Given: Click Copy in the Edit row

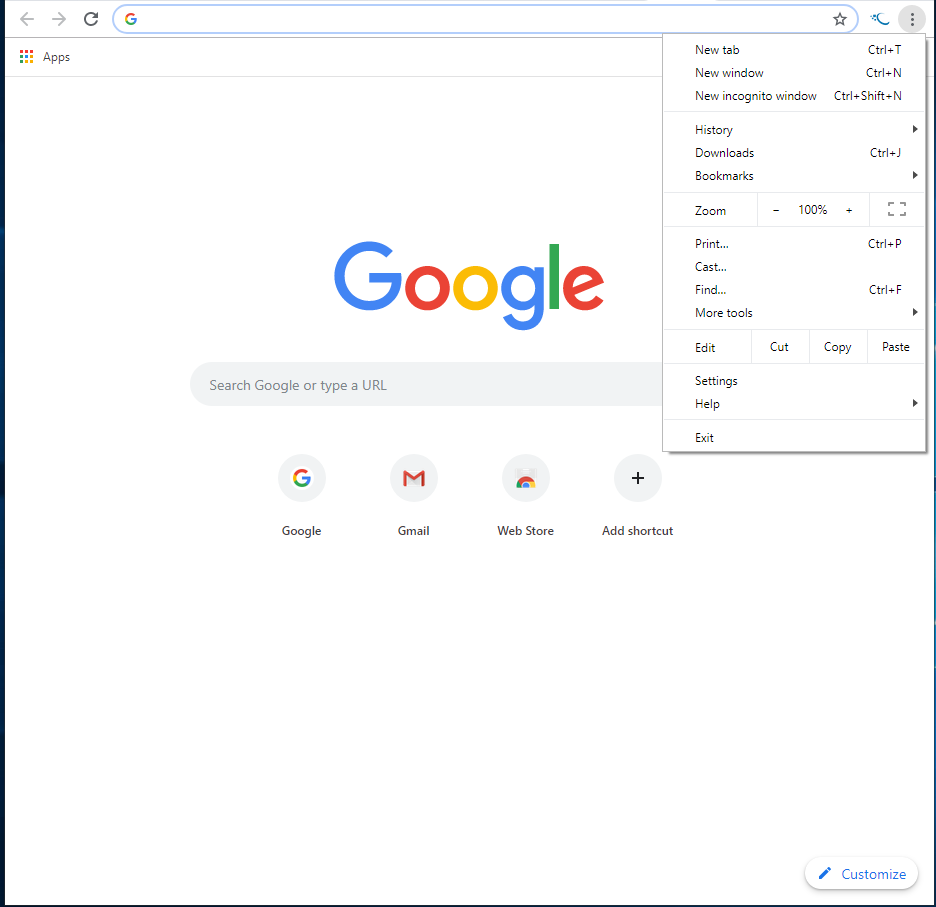Looking at the screenshot, I should click(x=838, y=347).
